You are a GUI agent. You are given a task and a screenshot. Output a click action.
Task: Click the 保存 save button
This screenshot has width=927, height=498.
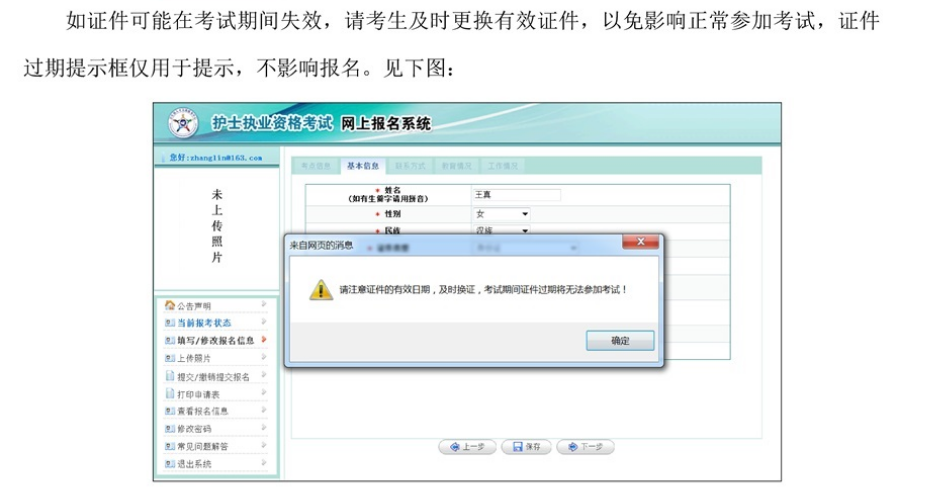(526, 447)
